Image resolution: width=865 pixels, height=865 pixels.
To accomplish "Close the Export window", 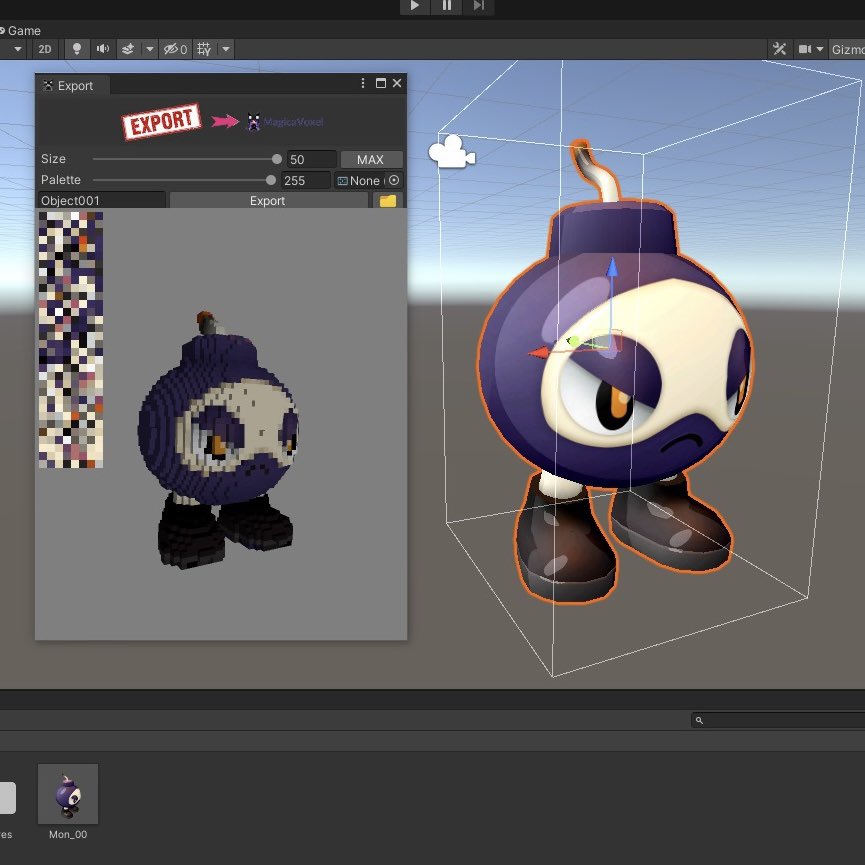I will [x=397, y=83].
